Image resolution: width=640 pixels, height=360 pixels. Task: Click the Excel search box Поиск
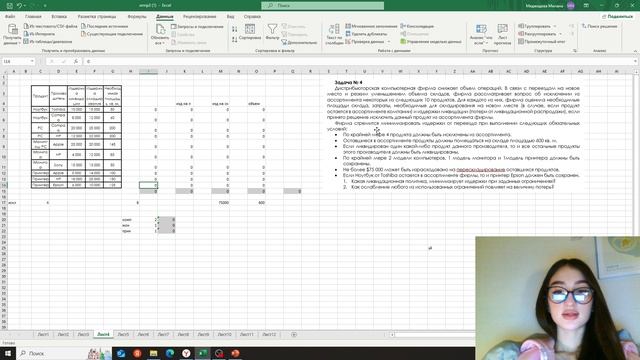tap(322, 6)
